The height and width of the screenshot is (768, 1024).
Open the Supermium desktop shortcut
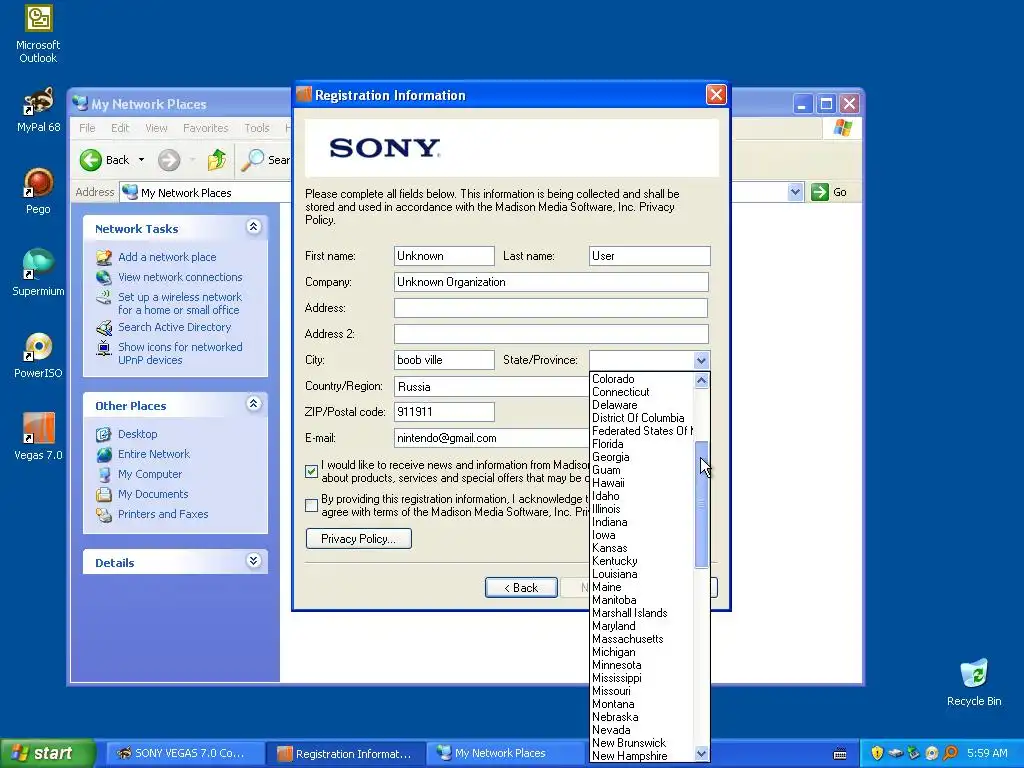pyautogui.click(x=38, y=273)
